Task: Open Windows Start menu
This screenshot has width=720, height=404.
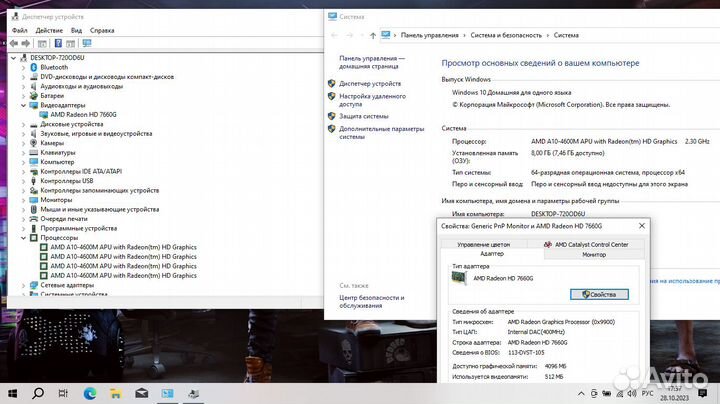Action: [x=12, y=393]
